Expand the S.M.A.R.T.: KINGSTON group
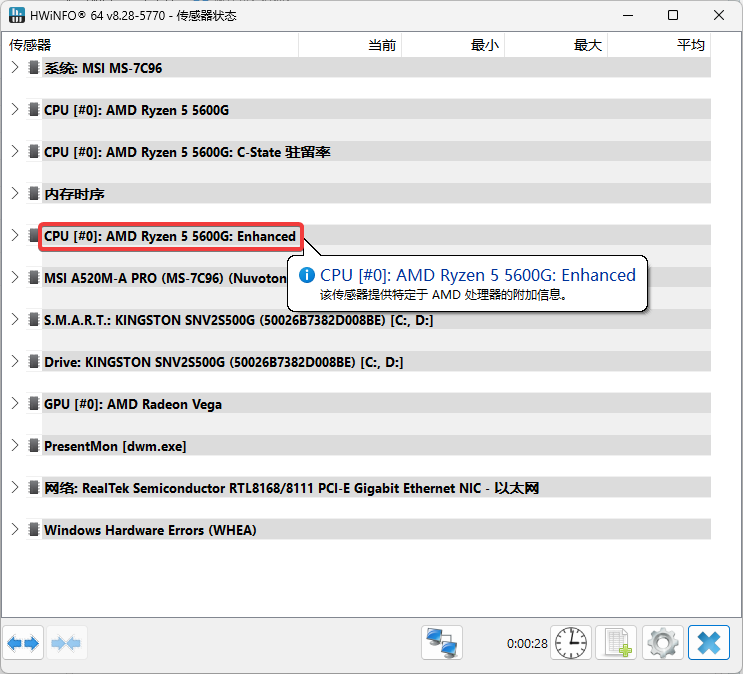The width and height of the screenshot is (743, 674). [x=15, y=319]
